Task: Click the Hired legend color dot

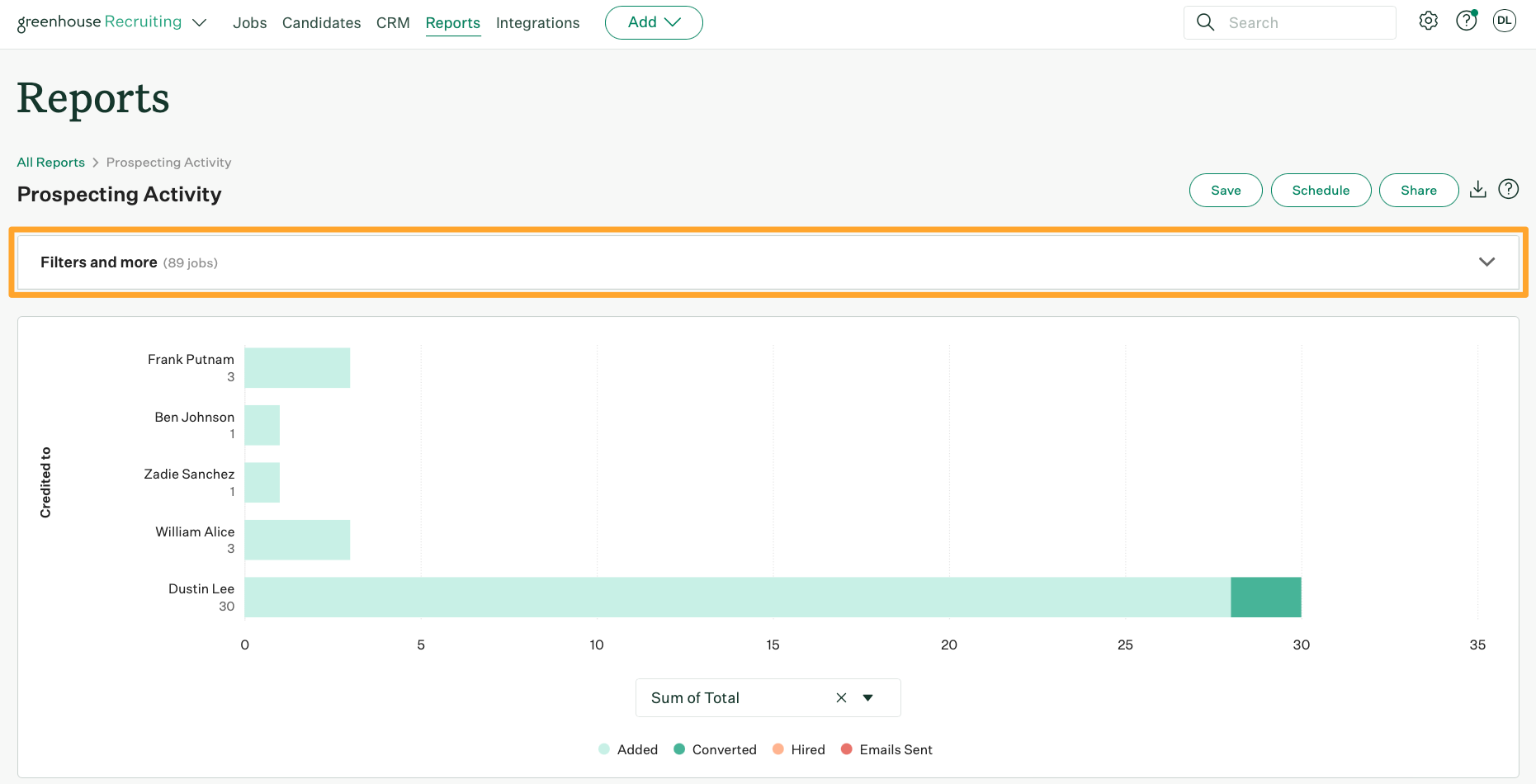Action: pos(778,749)
